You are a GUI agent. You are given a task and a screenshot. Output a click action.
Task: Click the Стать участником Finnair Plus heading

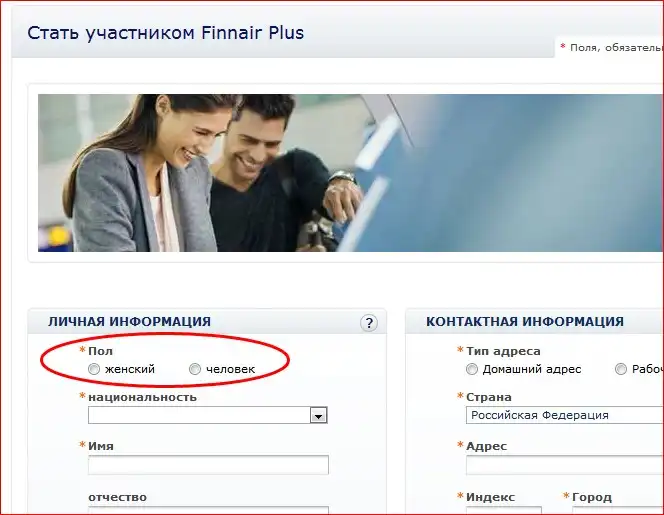pyautogui.click(x=166, y=33)
